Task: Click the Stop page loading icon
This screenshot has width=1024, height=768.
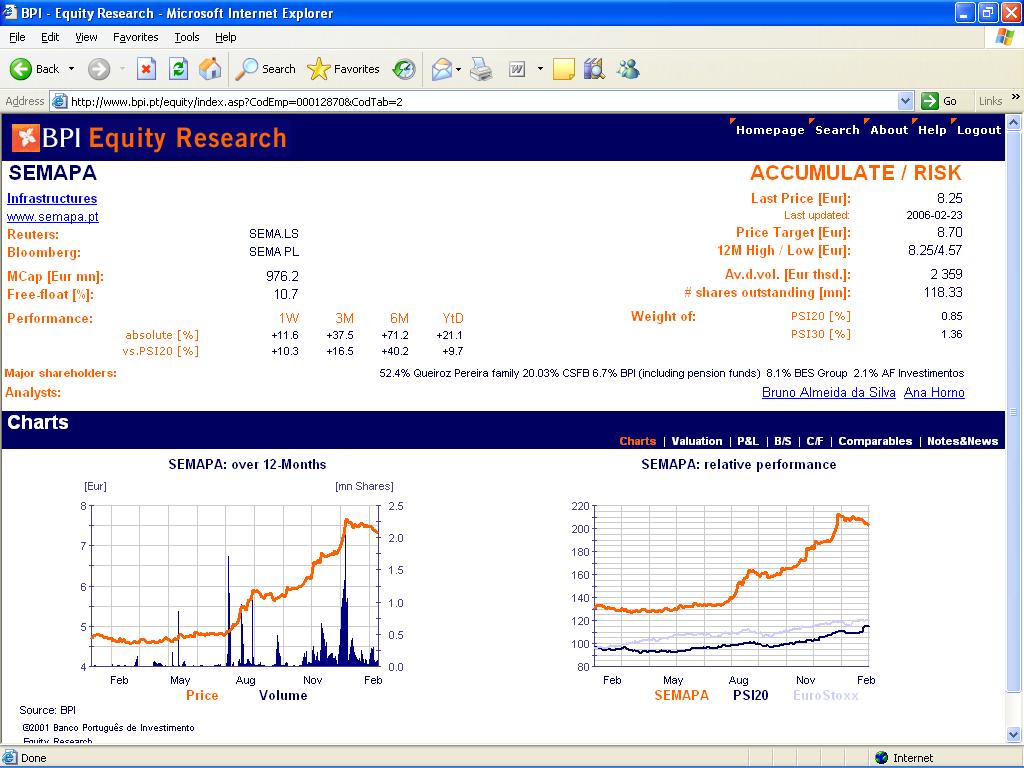Action: tap(146, 69)
